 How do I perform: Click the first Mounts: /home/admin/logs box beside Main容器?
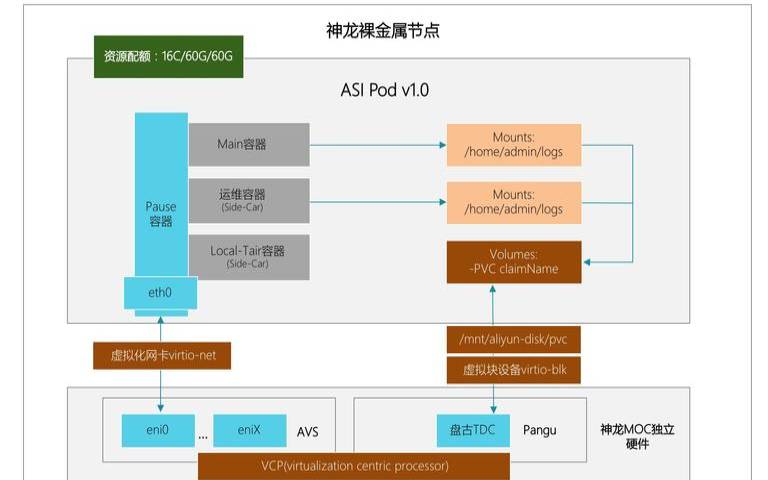tap(514, 145)
